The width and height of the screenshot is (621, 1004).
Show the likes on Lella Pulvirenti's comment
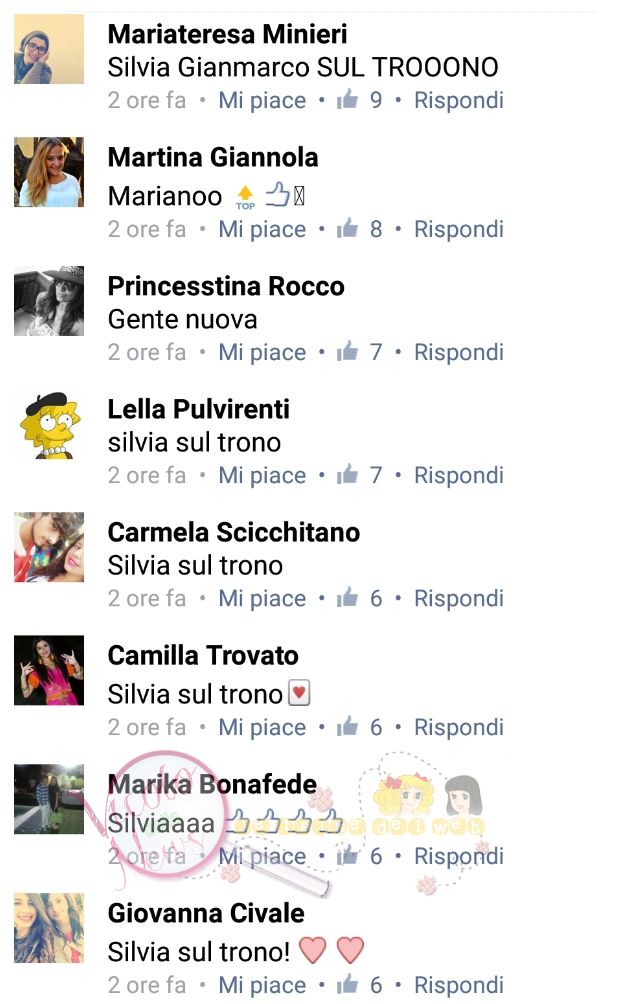point(359,475)
